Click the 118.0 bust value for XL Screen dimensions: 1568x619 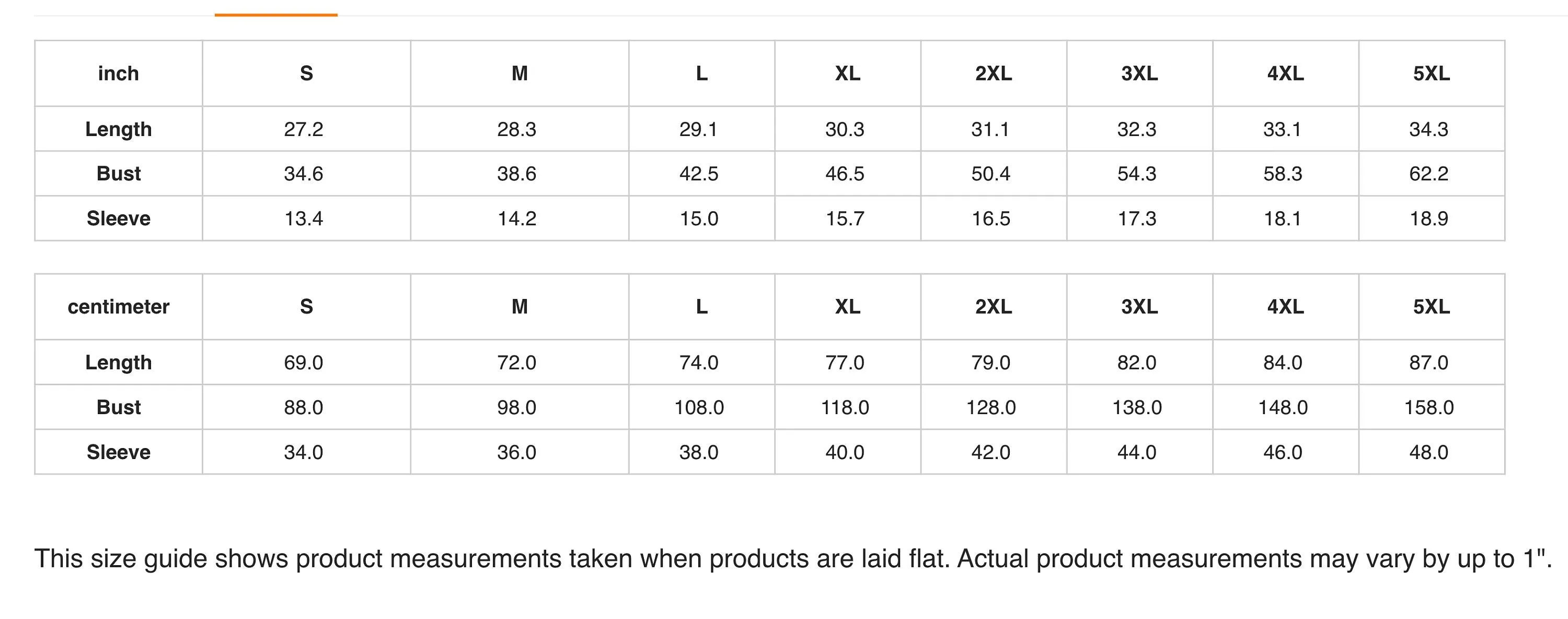845,407
